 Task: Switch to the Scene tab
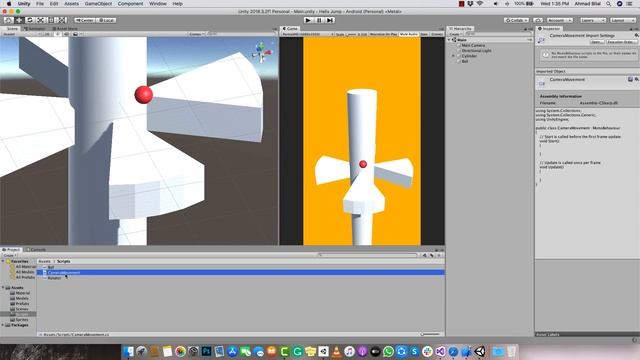tap(11, 29)
